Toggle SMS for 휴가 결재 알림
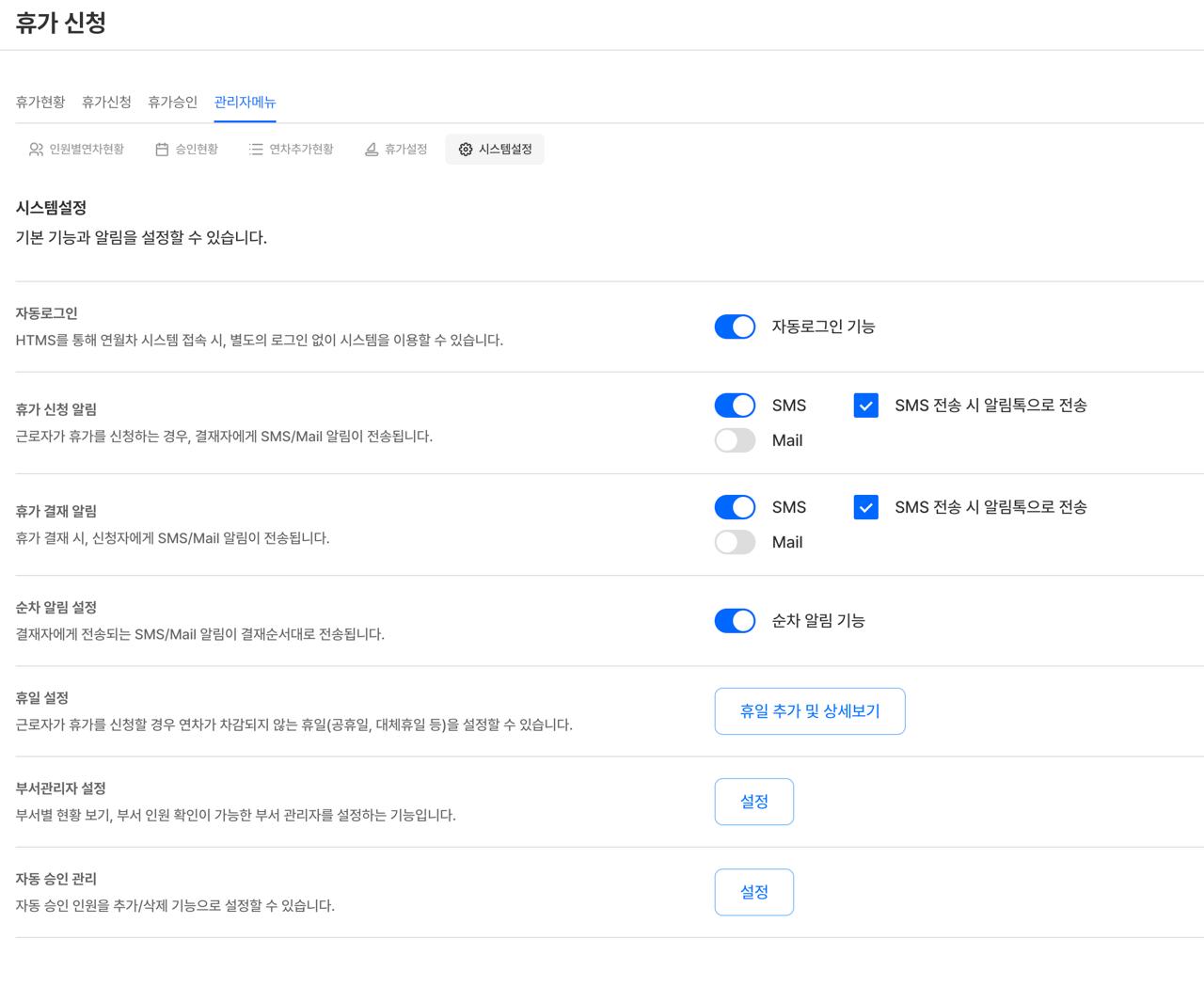 [735, 507]
